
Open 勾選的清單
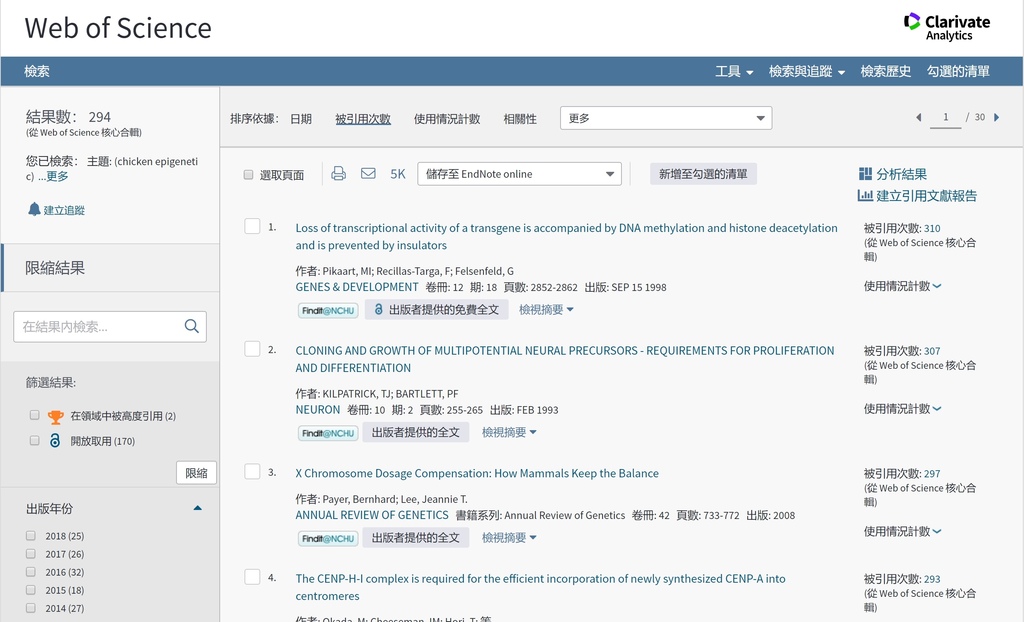click(x=958, y=71)
